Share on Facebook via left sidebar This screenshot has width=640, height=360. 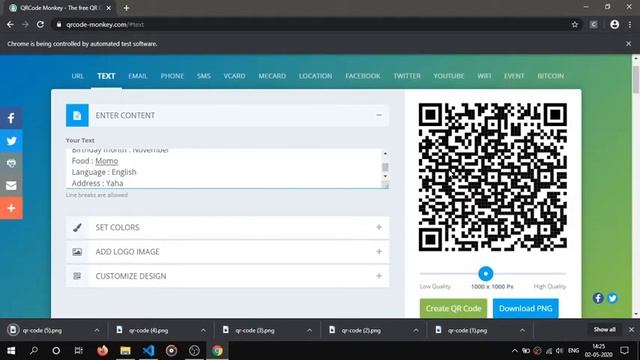(x=11, y=118)
